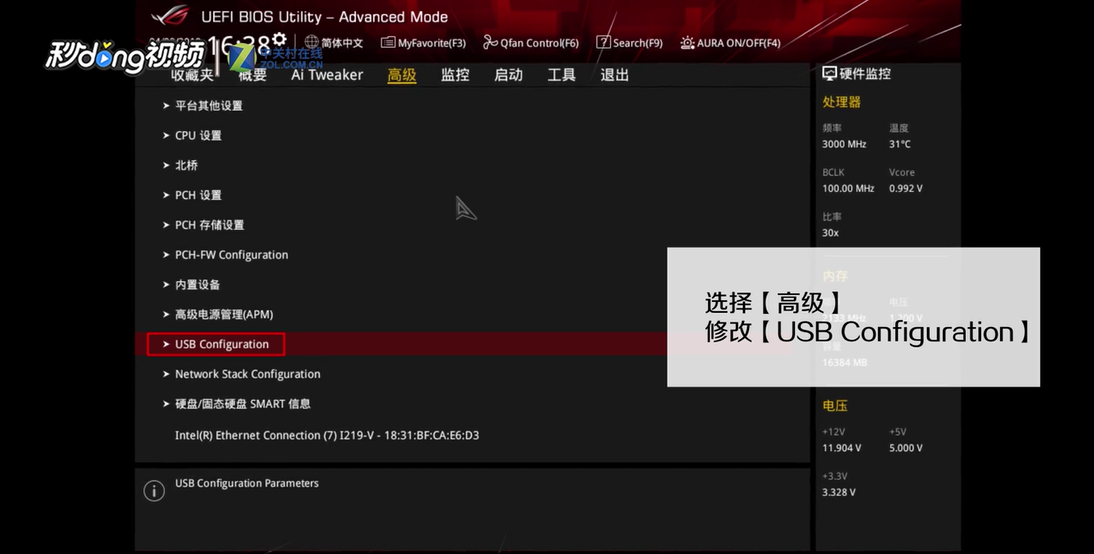1094x554 pixels.
Task: Open PCH 设置 submenu
Action: [x=198, y=195]
